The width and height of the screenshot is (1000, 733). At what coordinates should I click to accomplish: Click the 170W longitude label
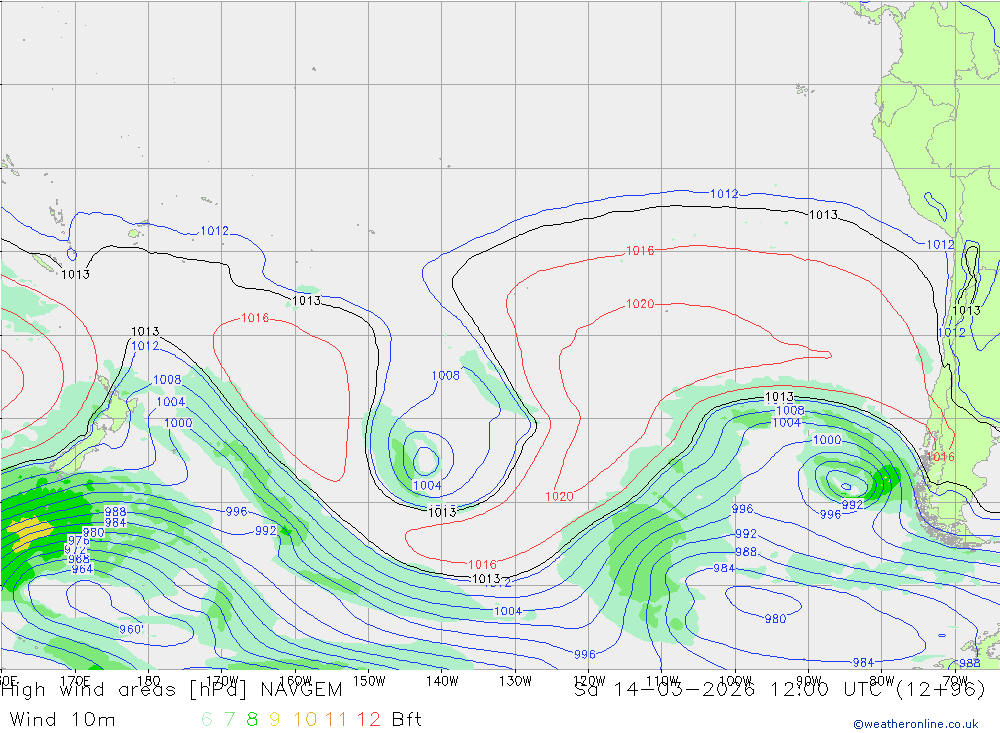[223, 681]
